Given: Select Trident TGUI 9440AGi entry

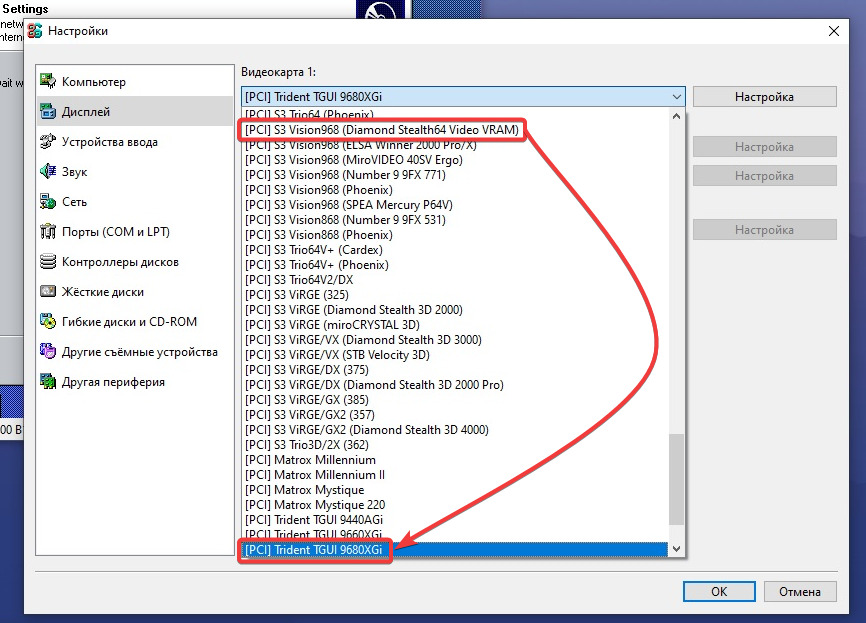Looking at the screenshot, I should (x=456, y=520).
